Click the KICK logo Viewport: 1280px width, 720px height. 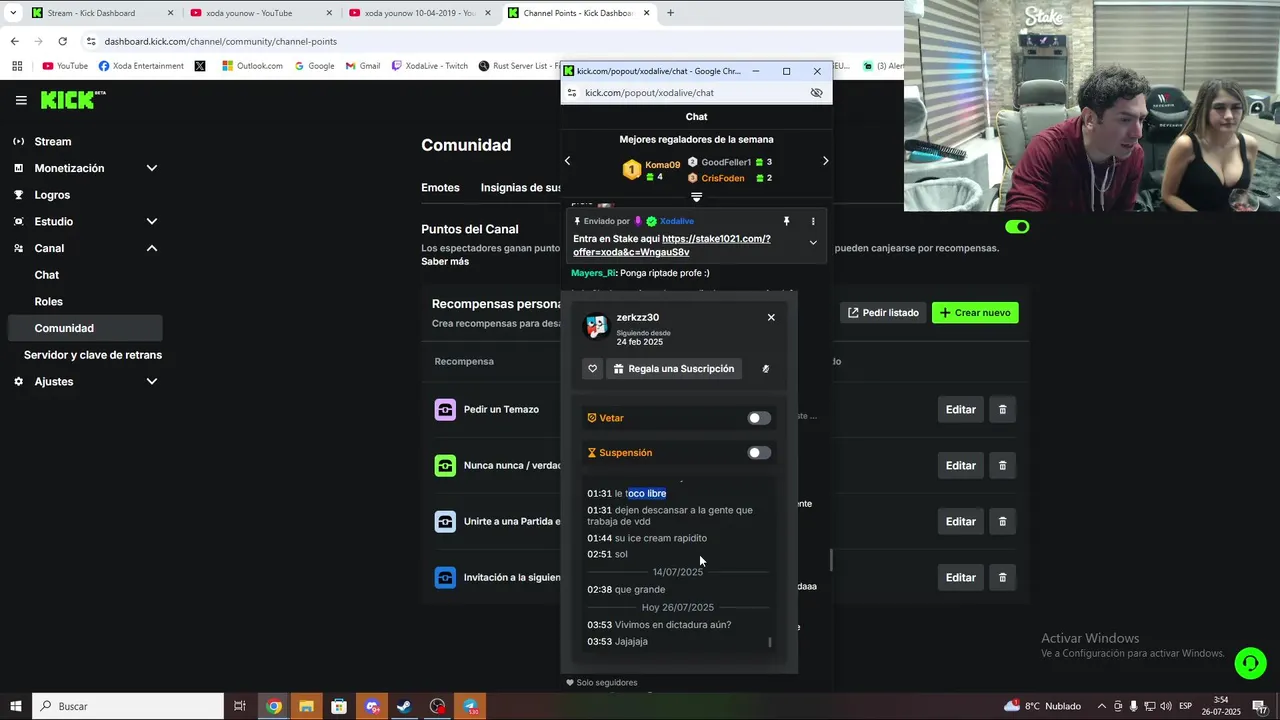[73, 100]
